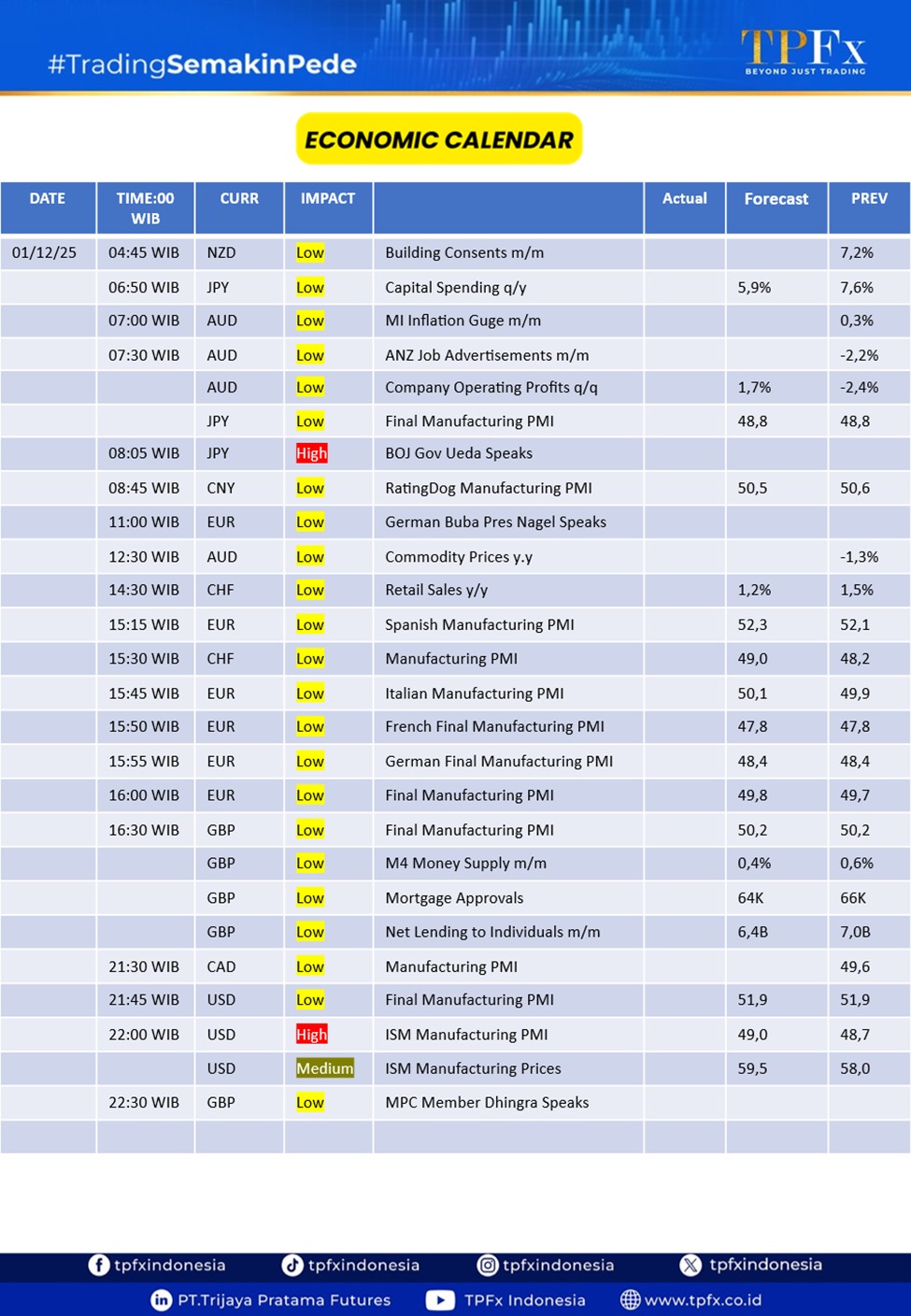Screen dimensions: 911x1316
Task: Click the #TradingSemakinPede hashtag text
Action: (x=202, y=64)
